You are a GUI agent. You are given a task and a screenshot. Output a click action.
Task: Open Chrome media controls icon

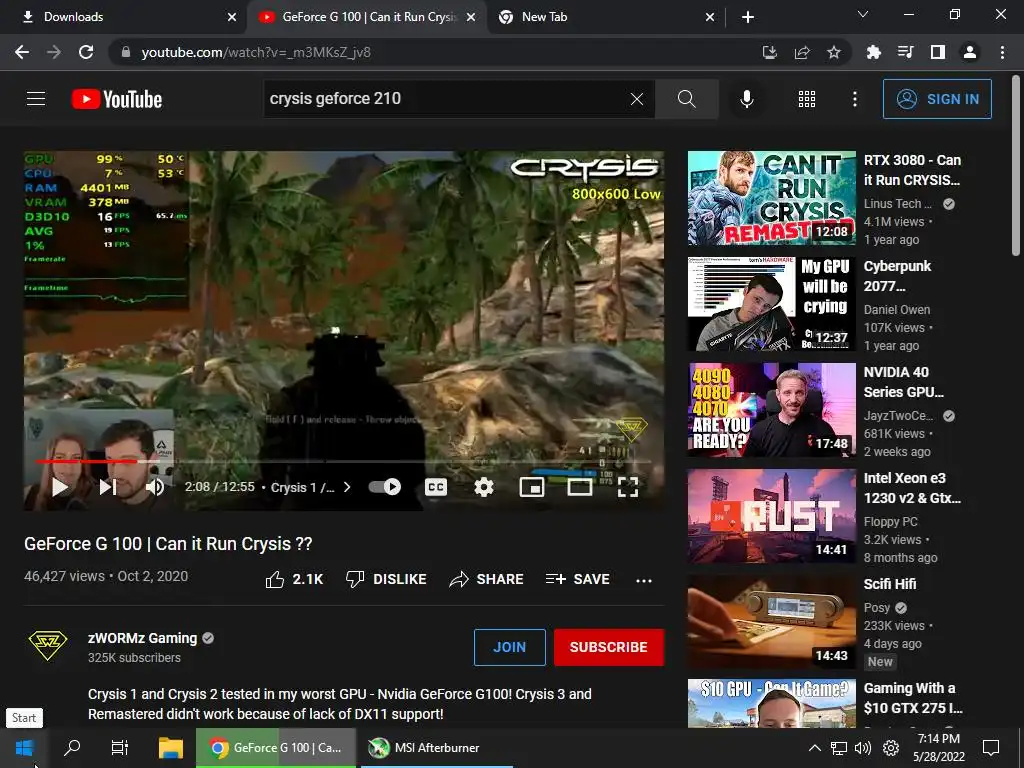[906, 52]
